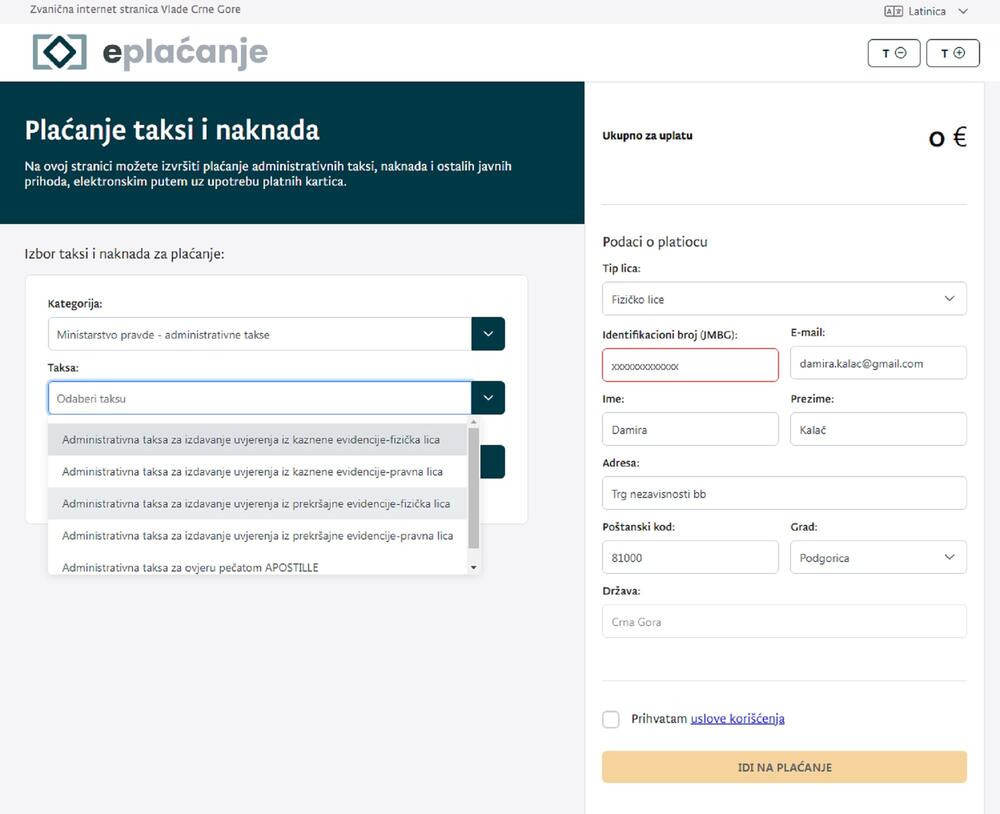Select kaznene evidencije-fizička lica taksa option
The image size is (1000, 814).
251,440
